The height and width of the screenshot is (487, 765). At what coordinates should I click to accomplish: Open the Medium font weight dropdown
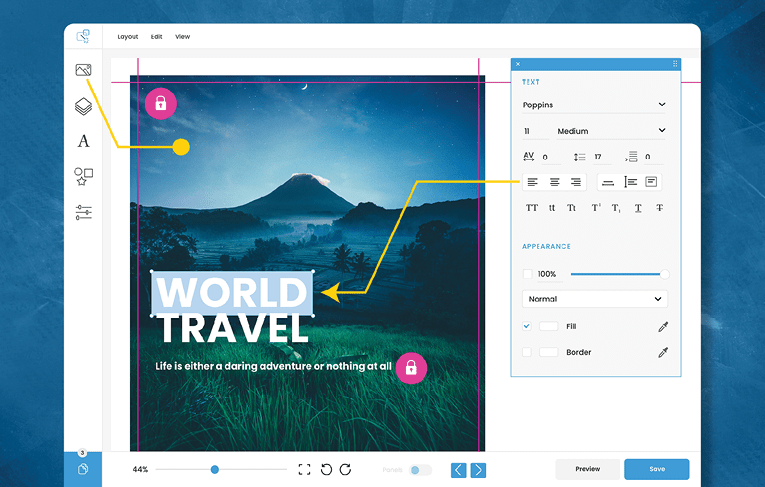coord(609,131)
